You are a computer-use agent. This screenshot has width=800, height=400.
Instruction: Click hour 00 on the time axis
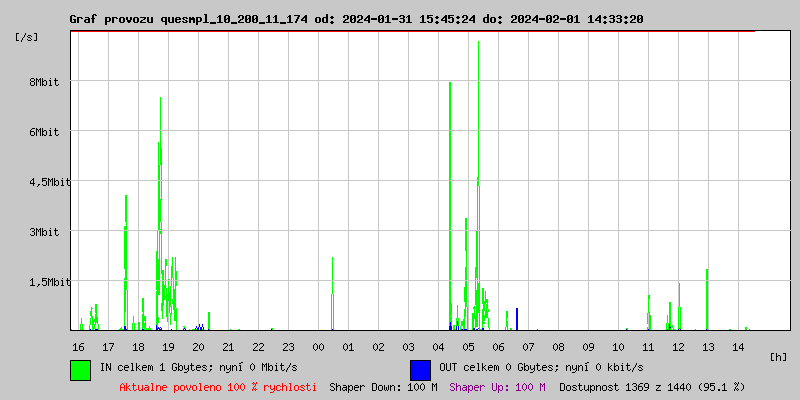coord(319,346)
